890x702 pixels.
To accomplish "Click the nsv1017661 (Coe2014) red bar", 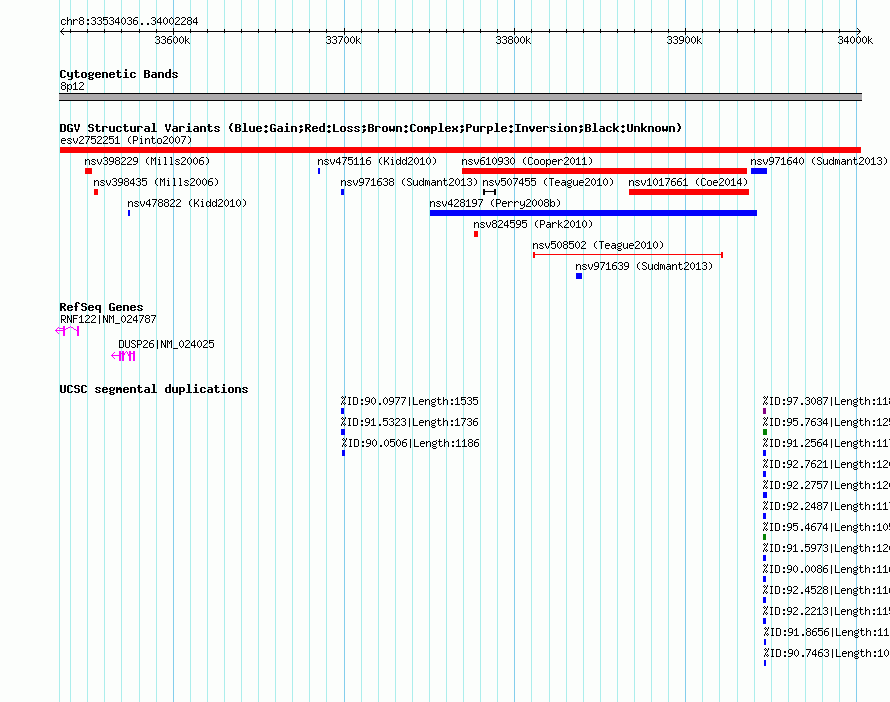I will coord(689,192).
